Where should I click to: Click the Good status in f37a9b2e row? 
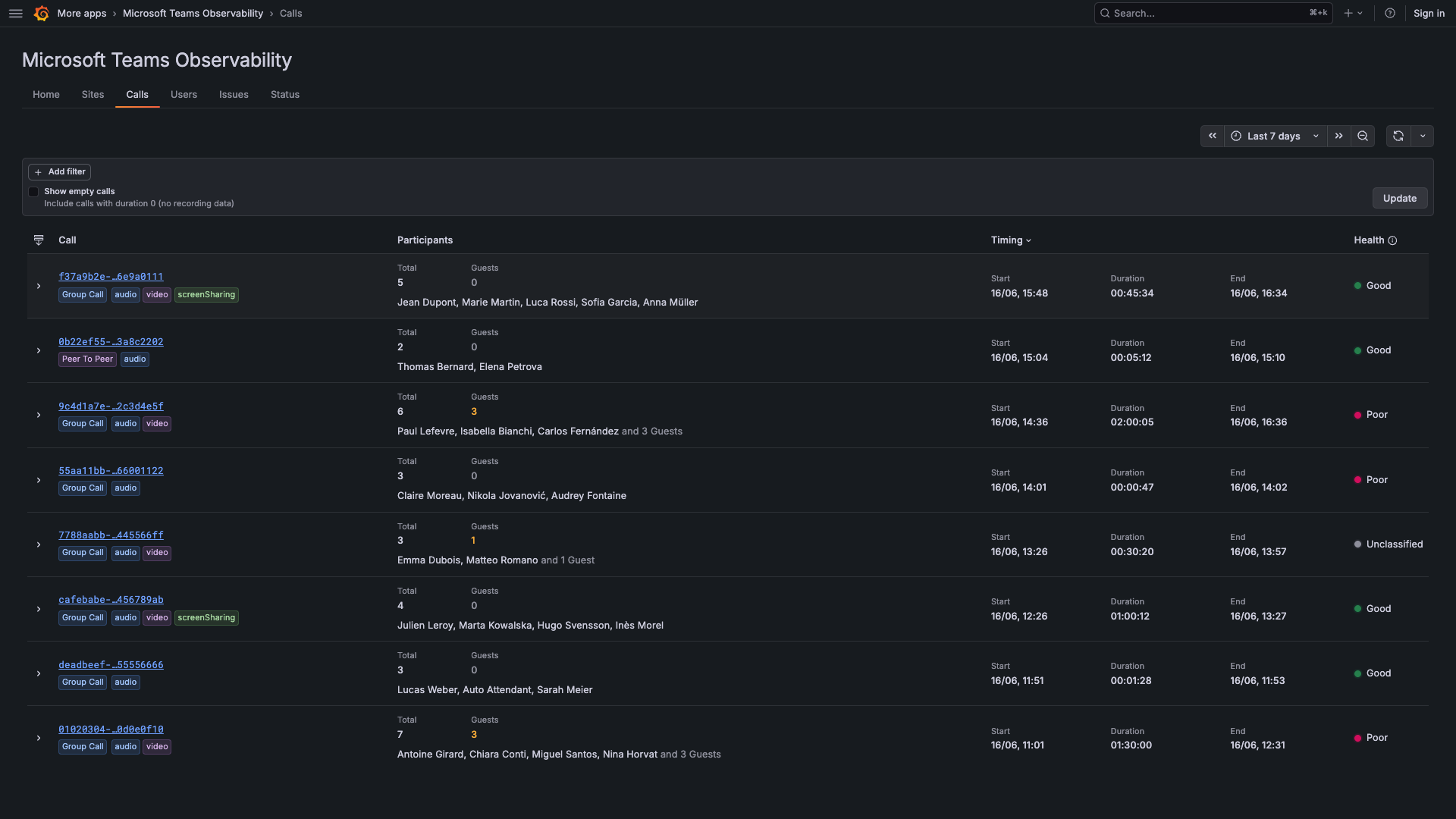click(x=1373, y=286)
